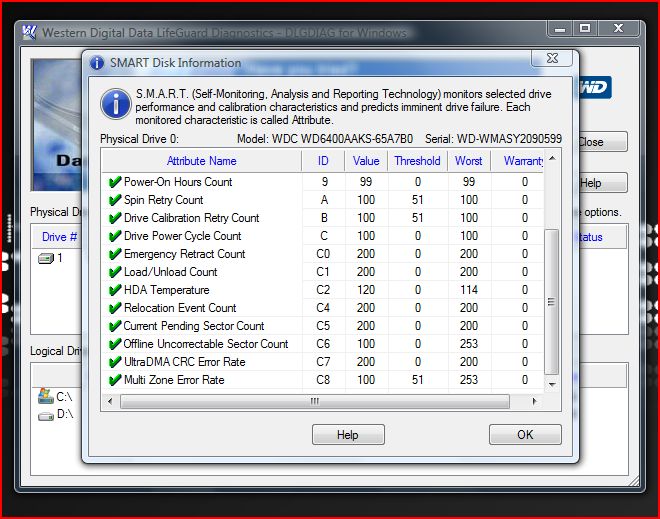Click the physical drive 1 icon in main window

click(x=45, y=258)
